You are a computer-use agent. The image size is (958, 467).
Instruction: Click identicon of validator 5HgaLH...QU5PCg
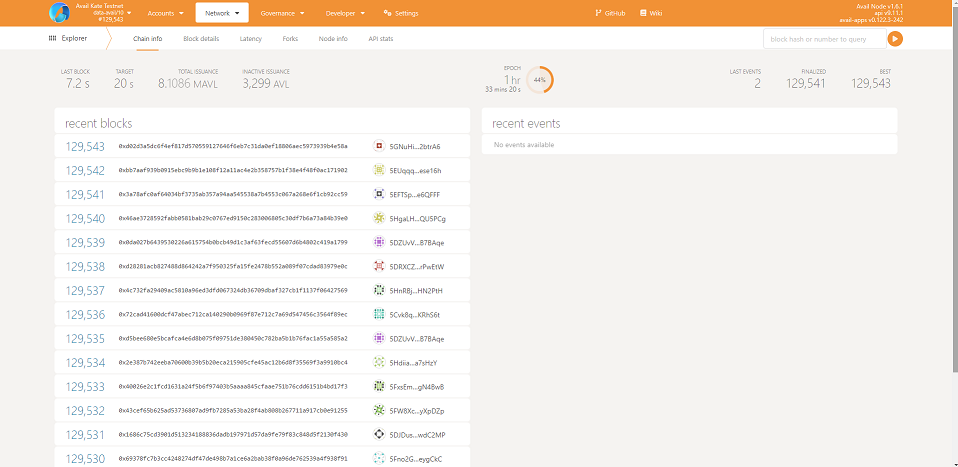379,218
